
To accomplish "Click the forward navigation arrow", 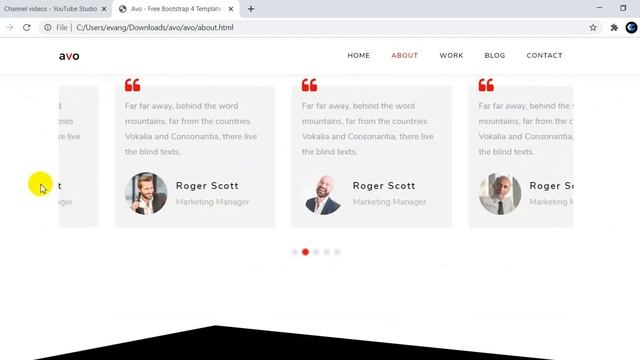I will pyautogui.click(x=10, y=27).
